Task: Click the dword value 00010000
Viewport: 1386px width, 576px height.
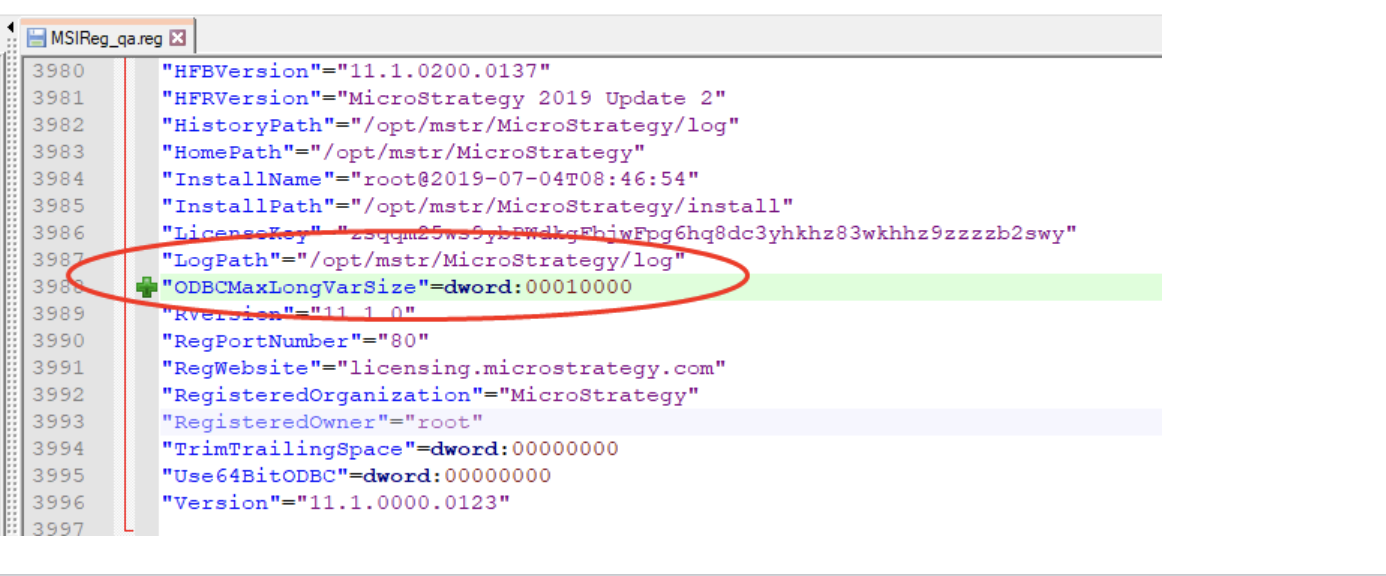Action: tap(582, 287)
